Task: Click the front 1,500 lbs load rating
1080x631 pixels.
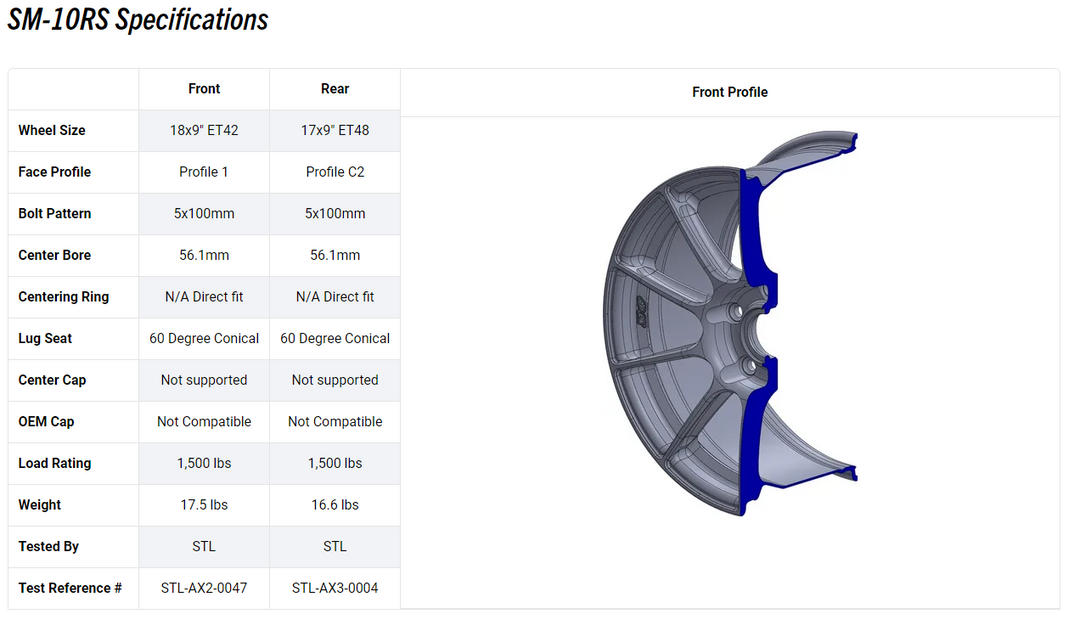Action: click(x=204, y=463)
